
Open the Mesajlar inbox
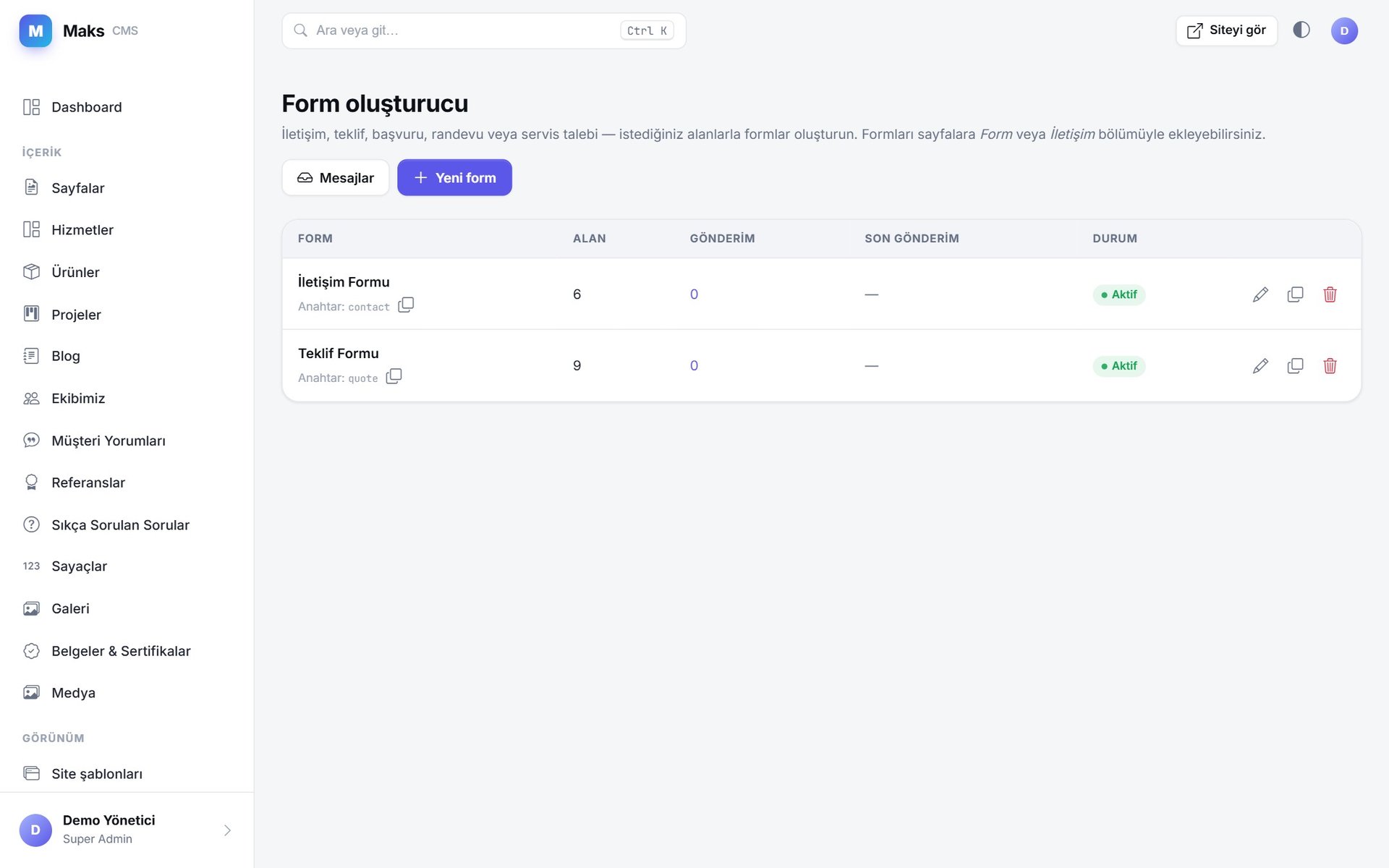click(x=336, y=178)
